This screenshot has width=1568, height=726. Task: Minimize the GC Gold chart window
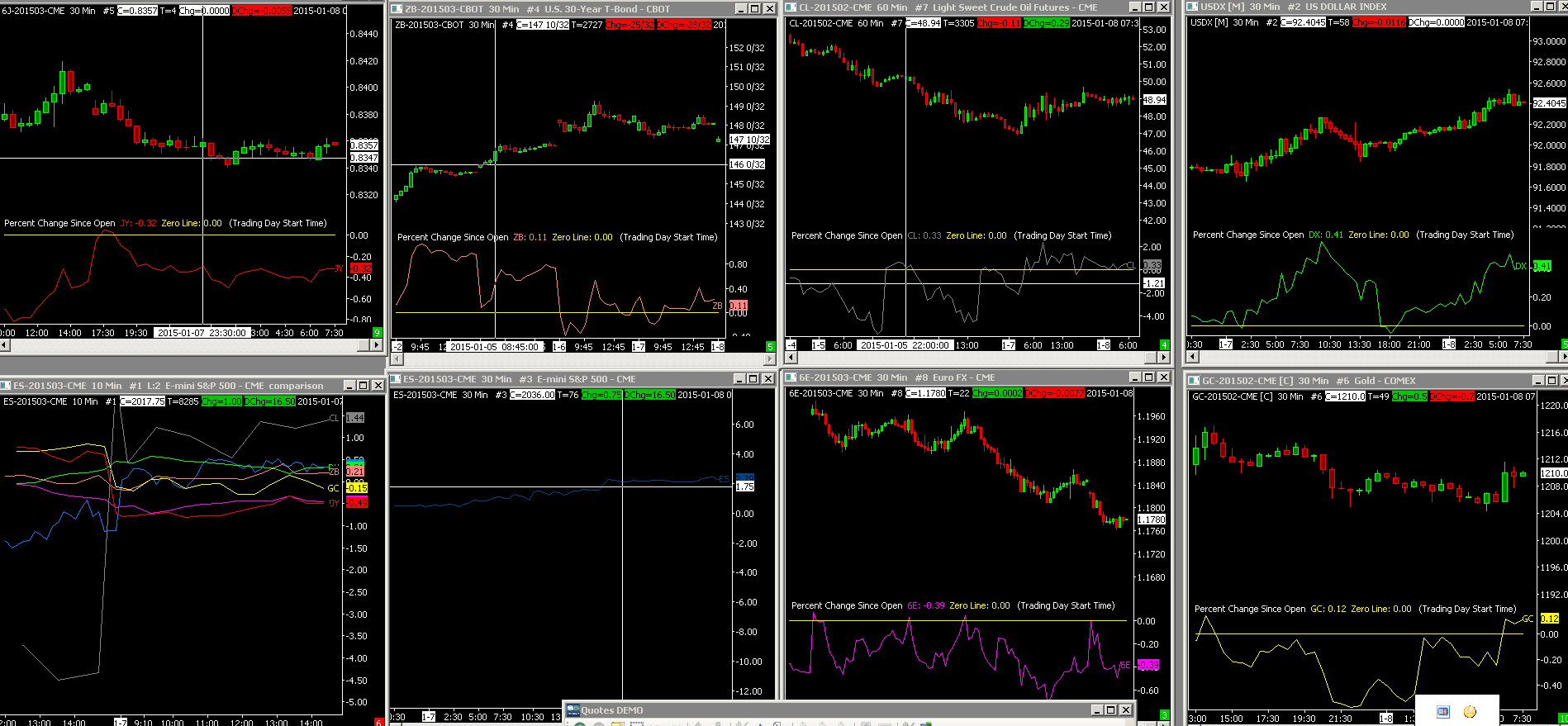click(x=1537, y=381)
